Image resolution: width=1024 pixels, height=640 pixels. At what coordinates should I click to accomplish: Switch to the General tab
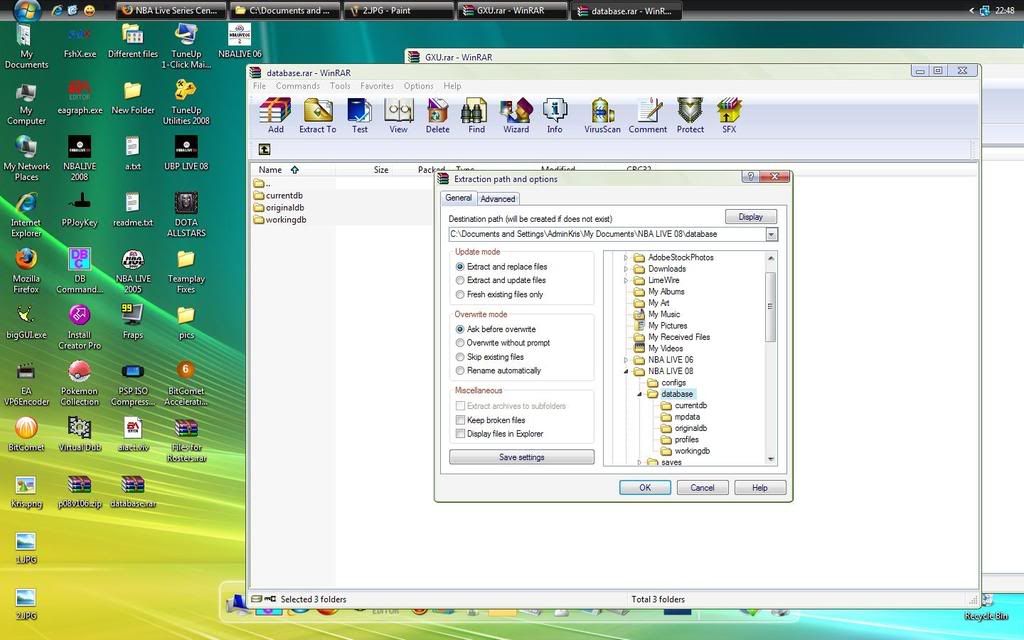coord(458,198)
